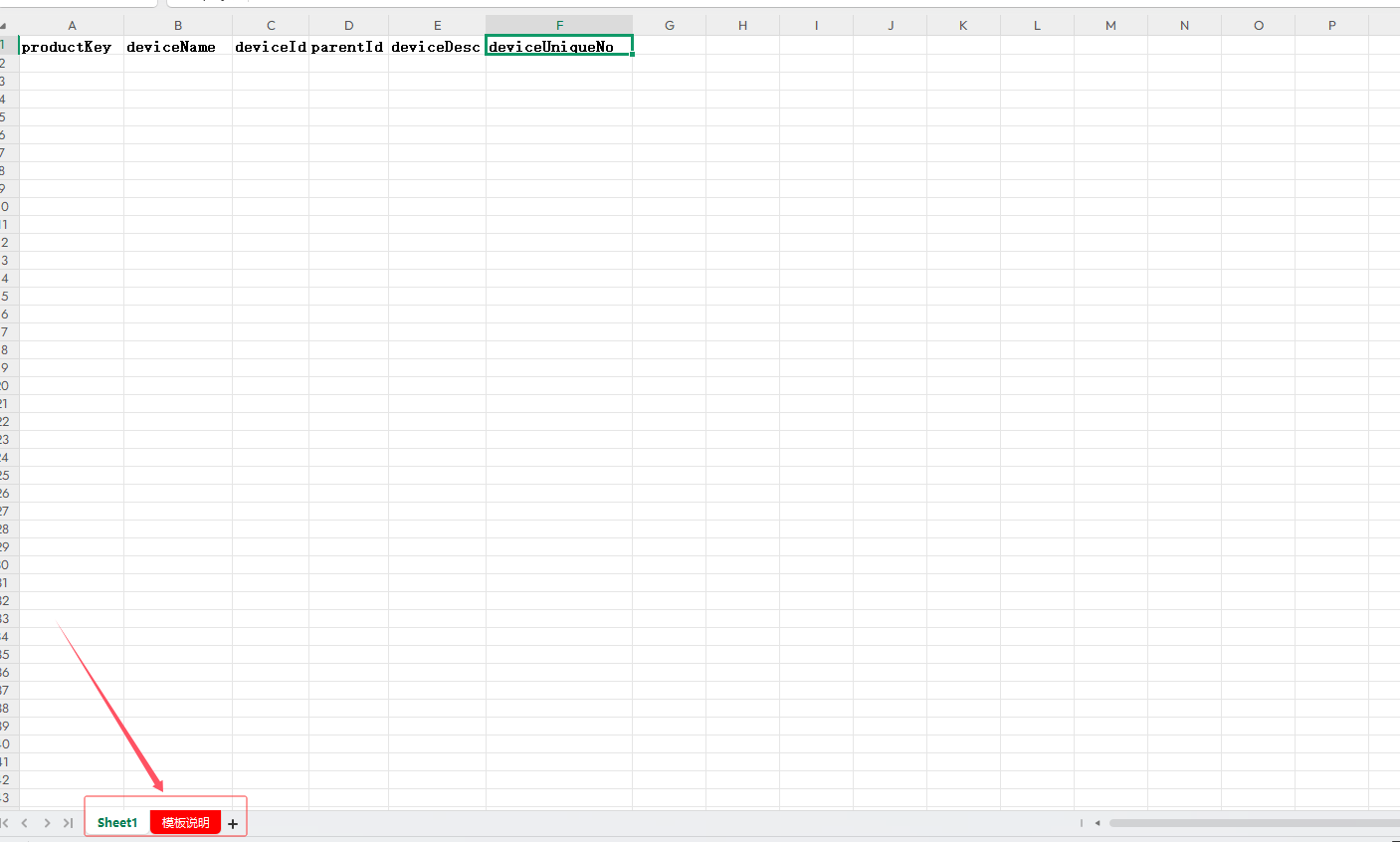The height and width of the screenshot is (842, 1400).
Task: Click the horizontal scrollbar thumb
Action: click(1255, 823)
